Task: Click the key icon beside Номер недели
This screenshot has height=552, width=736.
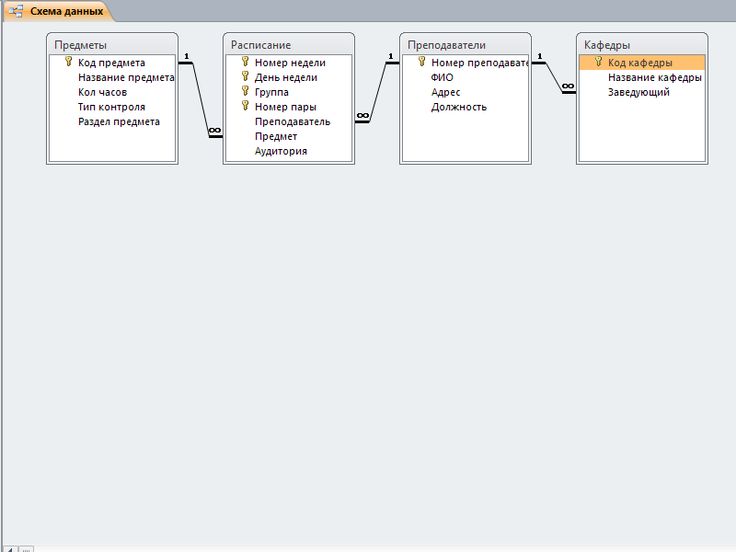Action: [x=245, y=61]
